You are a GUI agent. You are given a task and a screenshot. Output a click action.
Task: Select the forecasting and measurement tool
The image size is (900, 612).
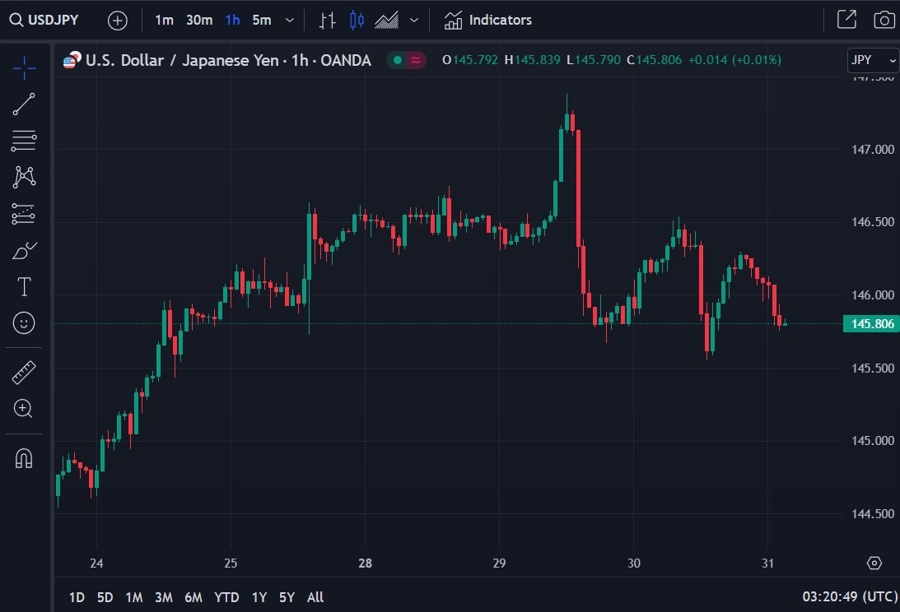[24, 214]
